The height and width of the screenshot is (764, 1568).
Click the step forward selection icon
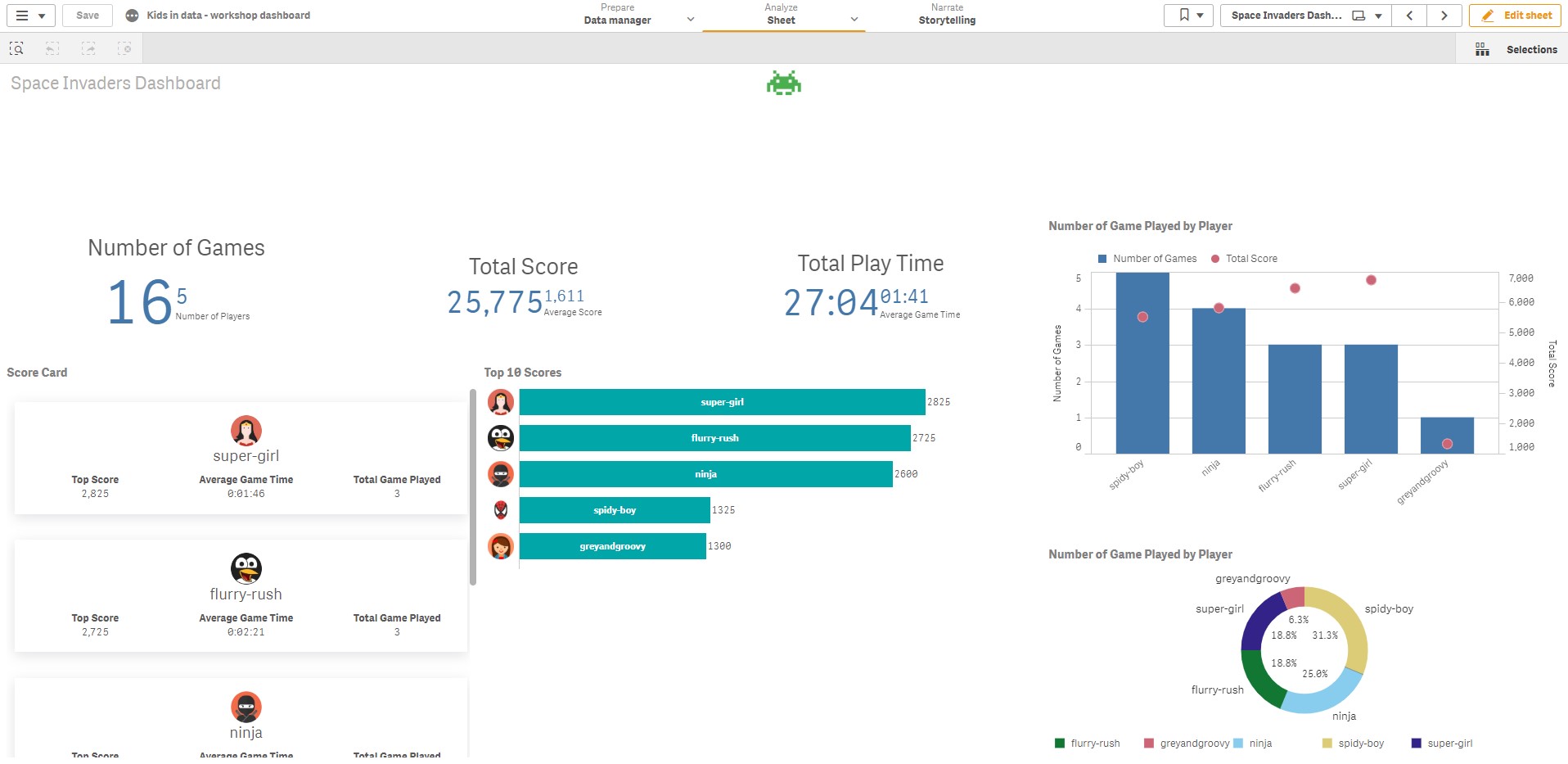[x=88, y=49]
